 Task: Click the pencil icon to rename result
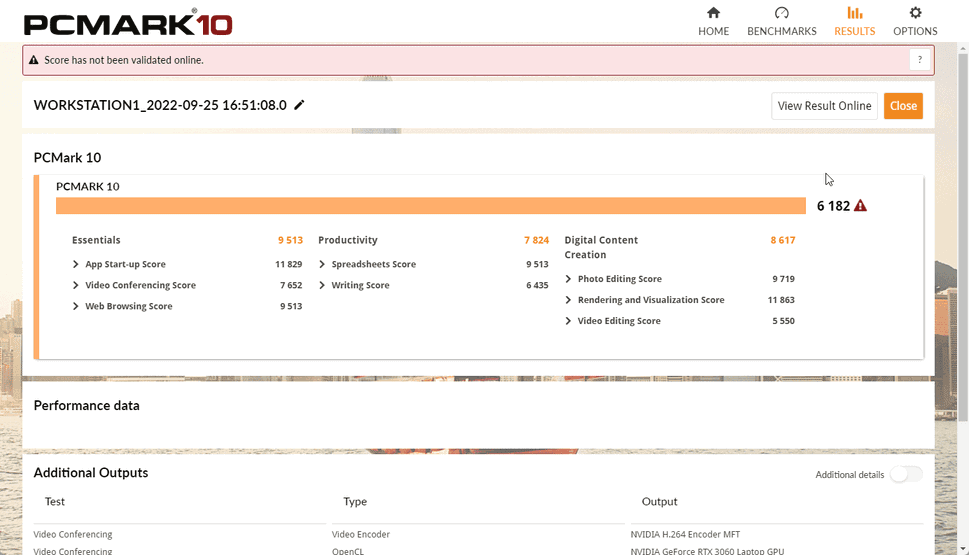[x=299, y=105]
